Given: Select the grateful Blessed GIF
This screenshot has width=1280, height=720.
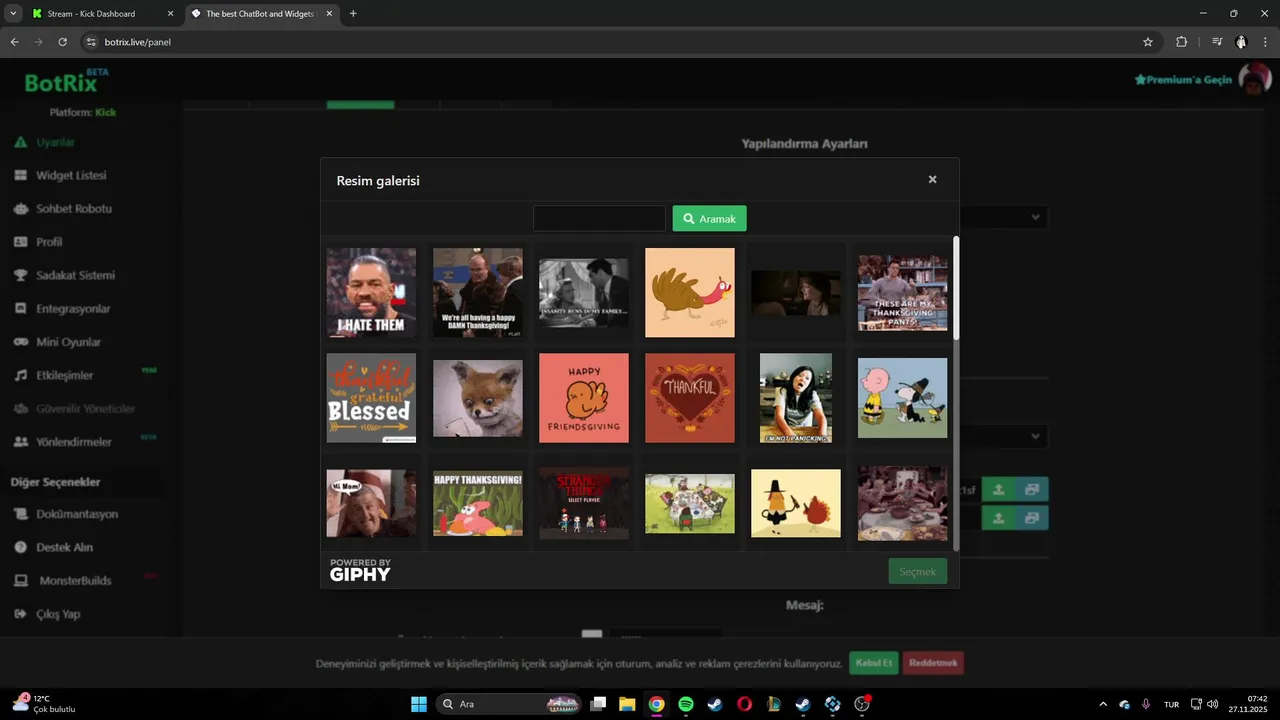Looking at the screenshot, I should tap(371, 398).
